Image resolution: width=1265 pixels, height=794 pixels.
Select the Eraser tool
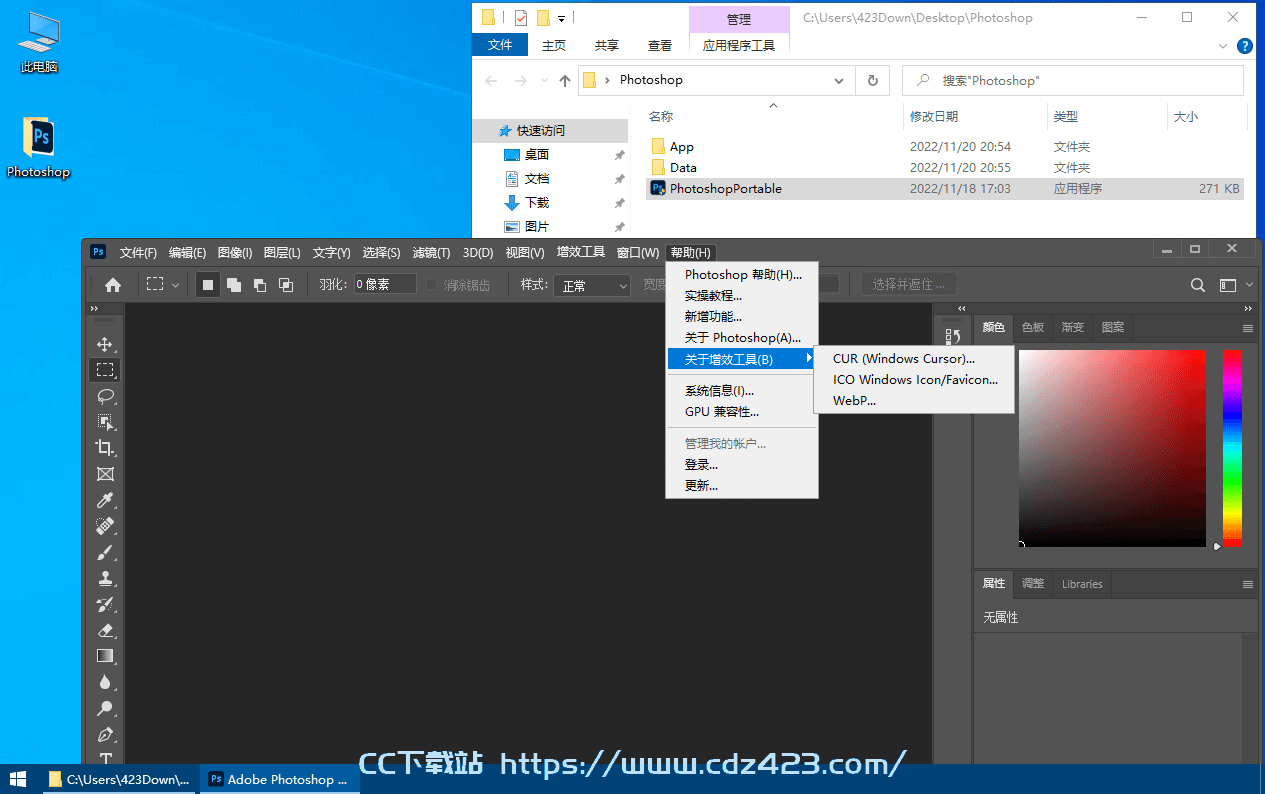(105, 630)
